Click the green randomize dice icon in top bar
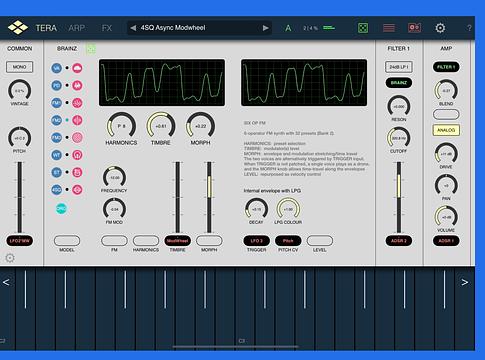The width and height of the screenshot is (485, 360). (363, 28)
